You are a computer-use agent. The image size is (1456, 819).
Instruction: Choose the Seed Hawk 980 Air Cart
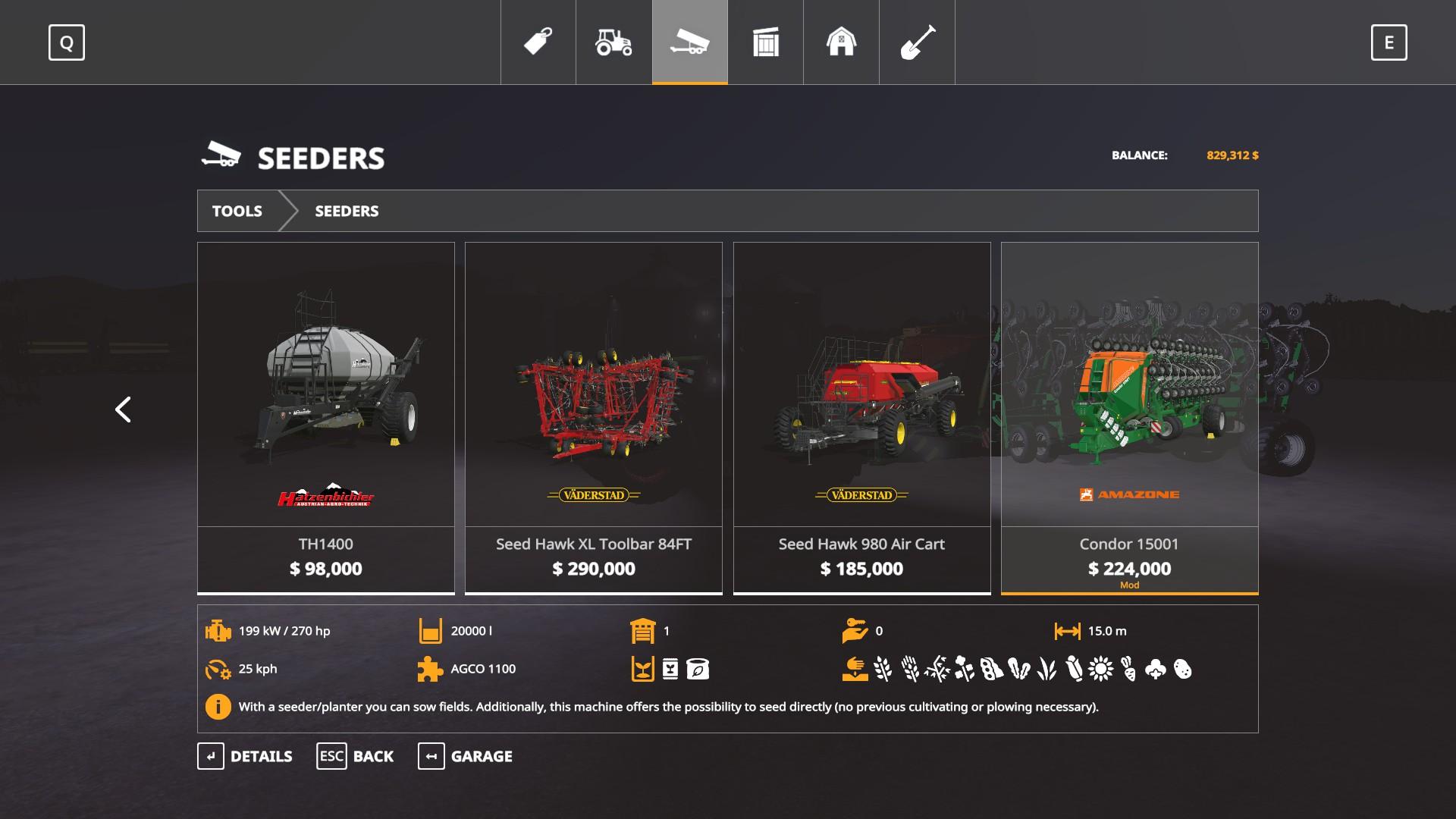coord(862,419)
